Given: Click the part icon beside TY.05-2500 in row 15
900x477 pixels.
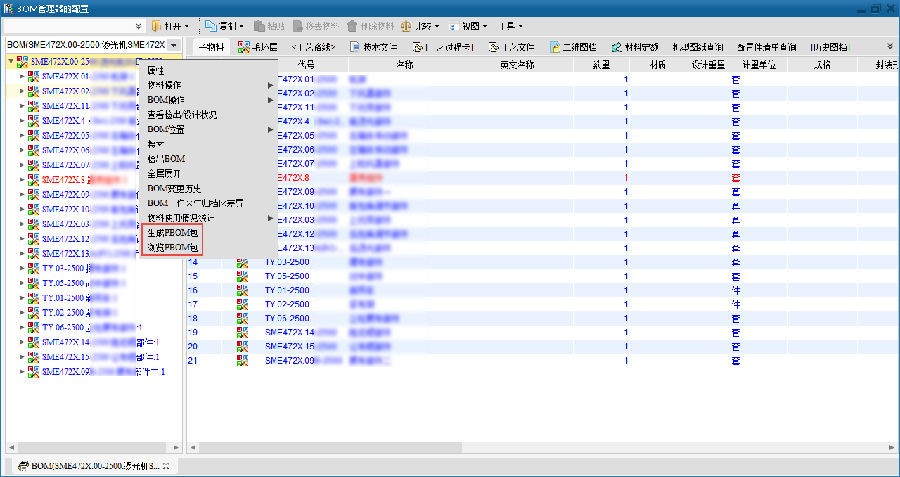Looking at the screenshot, I should (x=241, y=275).
